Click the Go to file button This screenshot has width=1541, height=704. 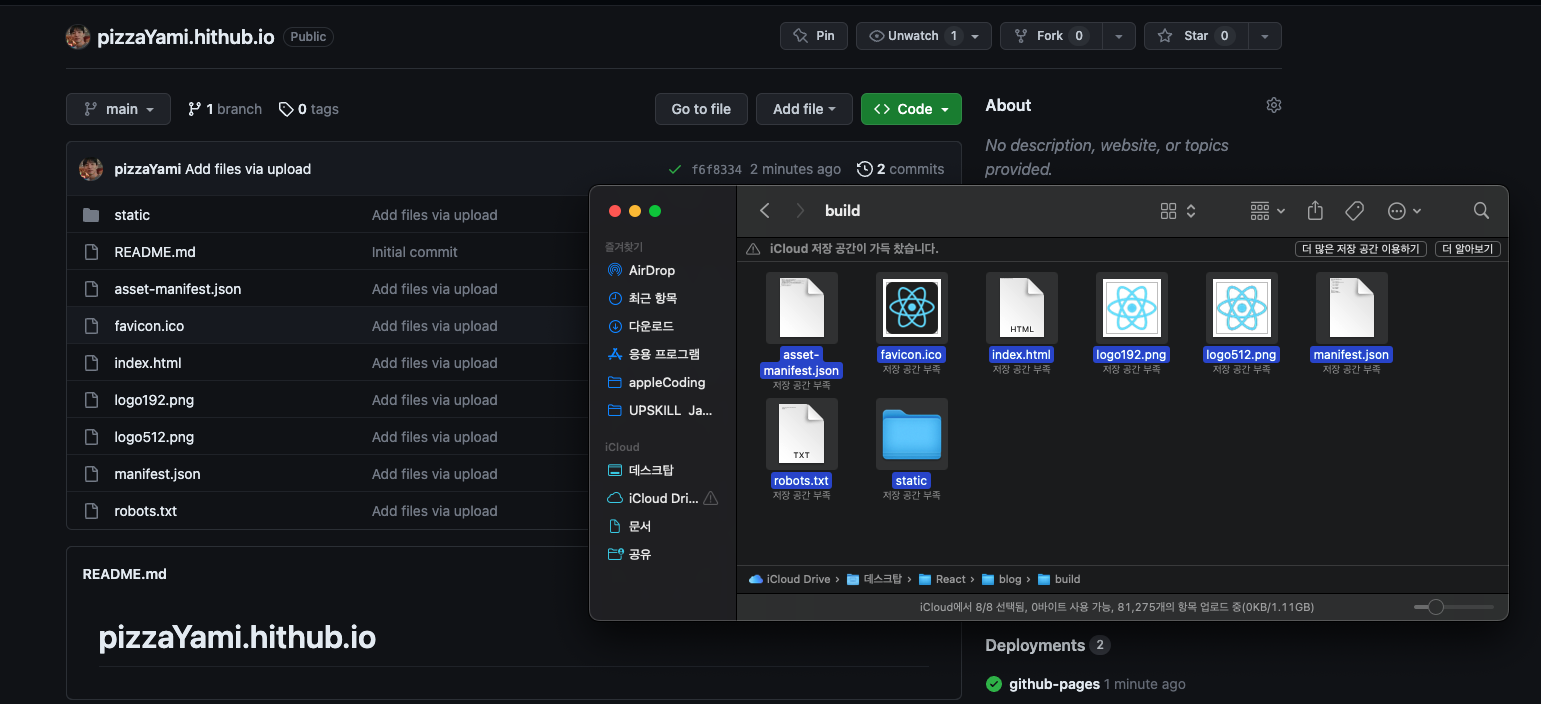click(701, 109)
